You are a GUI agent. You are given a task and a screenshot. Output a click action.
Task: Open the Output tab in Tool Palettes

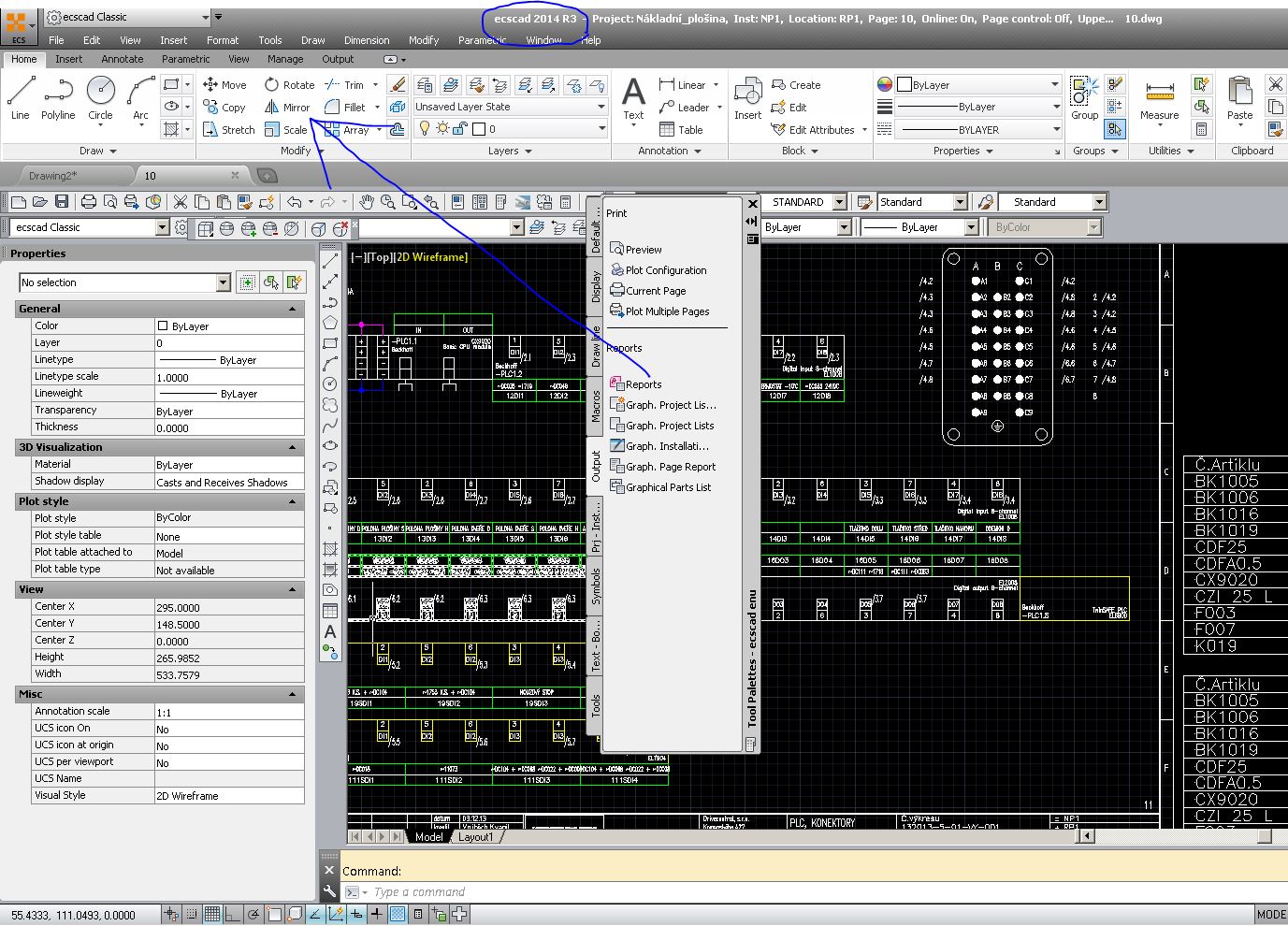(595, 465)
